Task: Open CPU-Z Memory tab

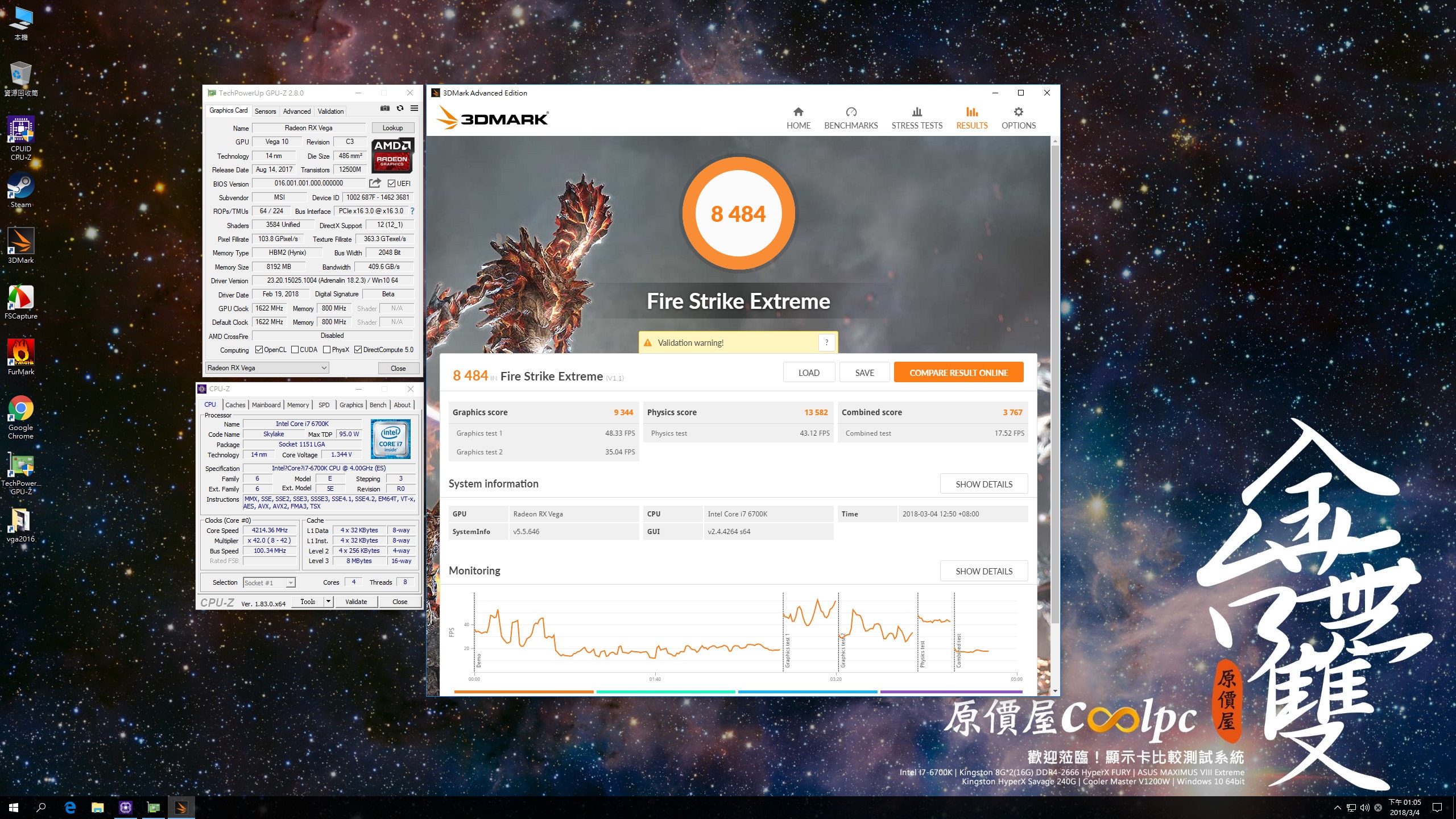Action: coord(298,405)
